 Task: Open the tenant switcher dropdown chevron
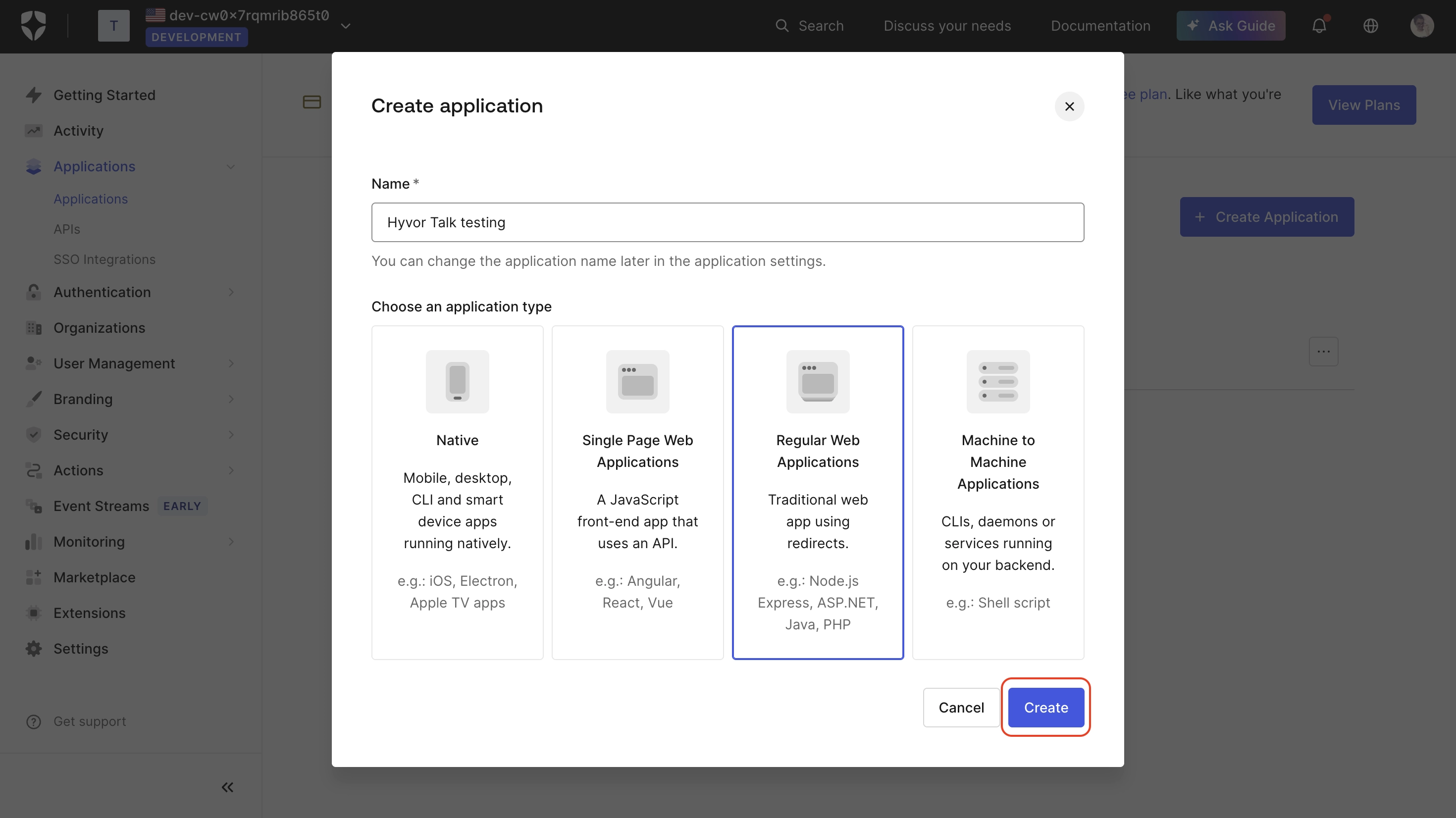point(346,26)
